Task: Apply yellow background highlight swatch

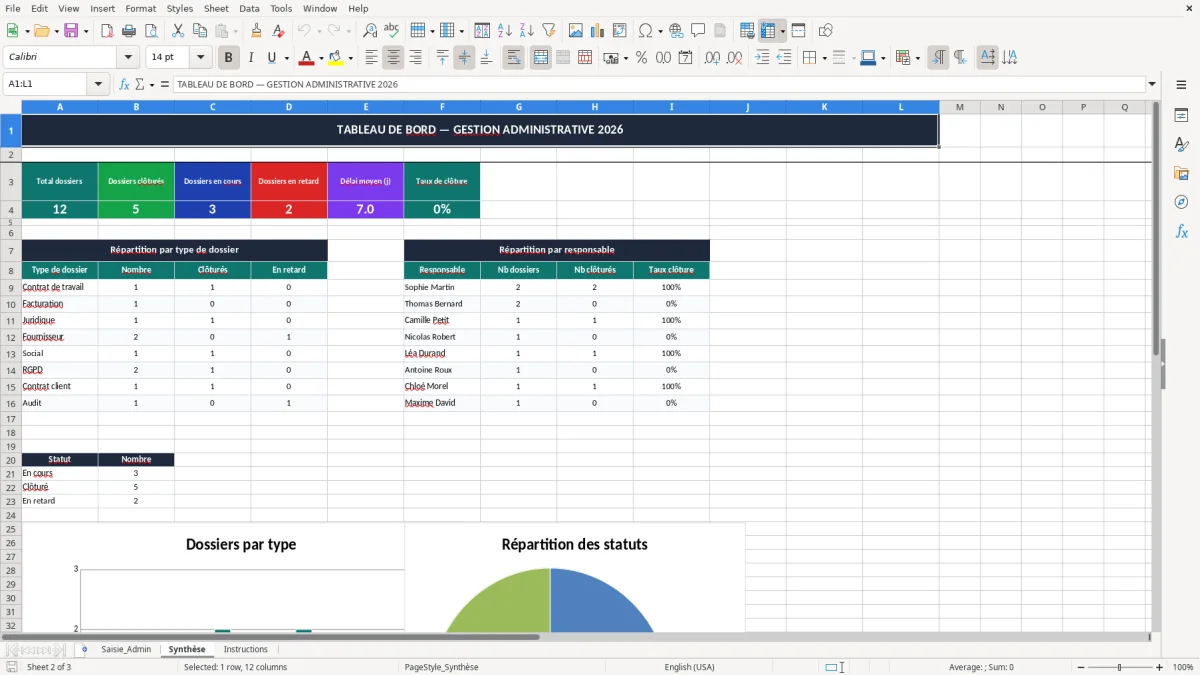Action: click(336, 58)
